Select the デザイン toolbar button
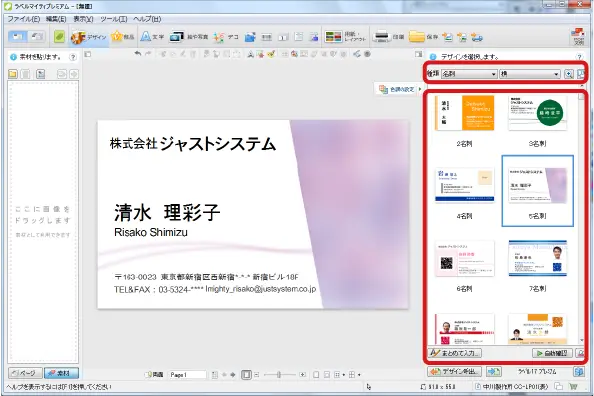The width and height of the screenshot is (594, 396). pyautogui.click(x=89, y=37)
